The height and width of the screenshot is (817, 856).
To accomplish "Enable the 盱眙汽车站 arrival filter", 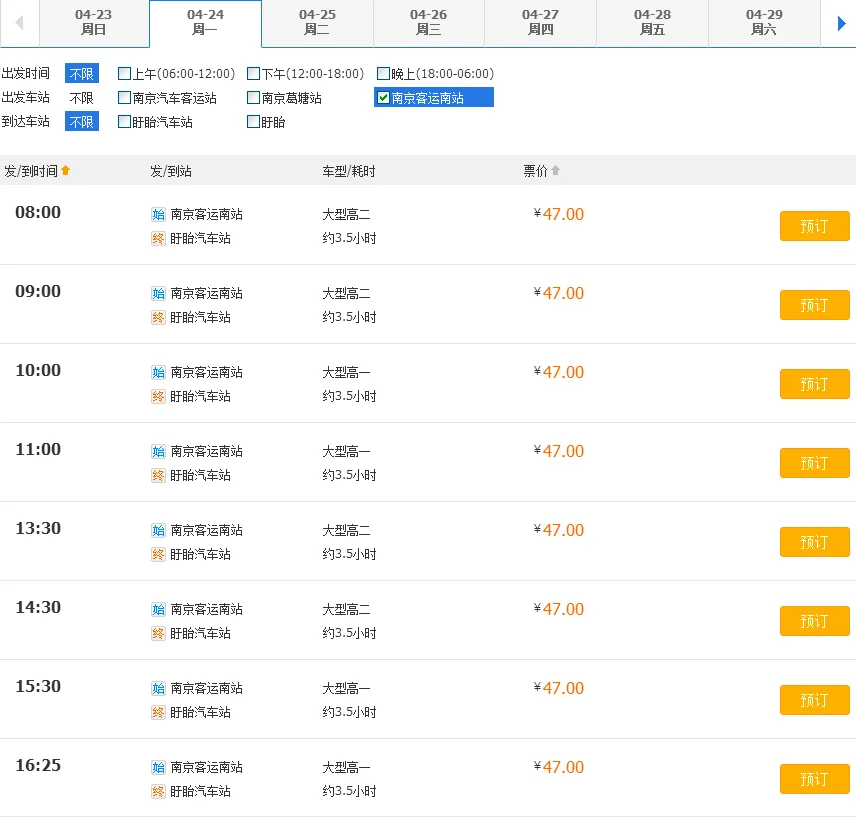I will pyautogui.click(x=124, y=122).
